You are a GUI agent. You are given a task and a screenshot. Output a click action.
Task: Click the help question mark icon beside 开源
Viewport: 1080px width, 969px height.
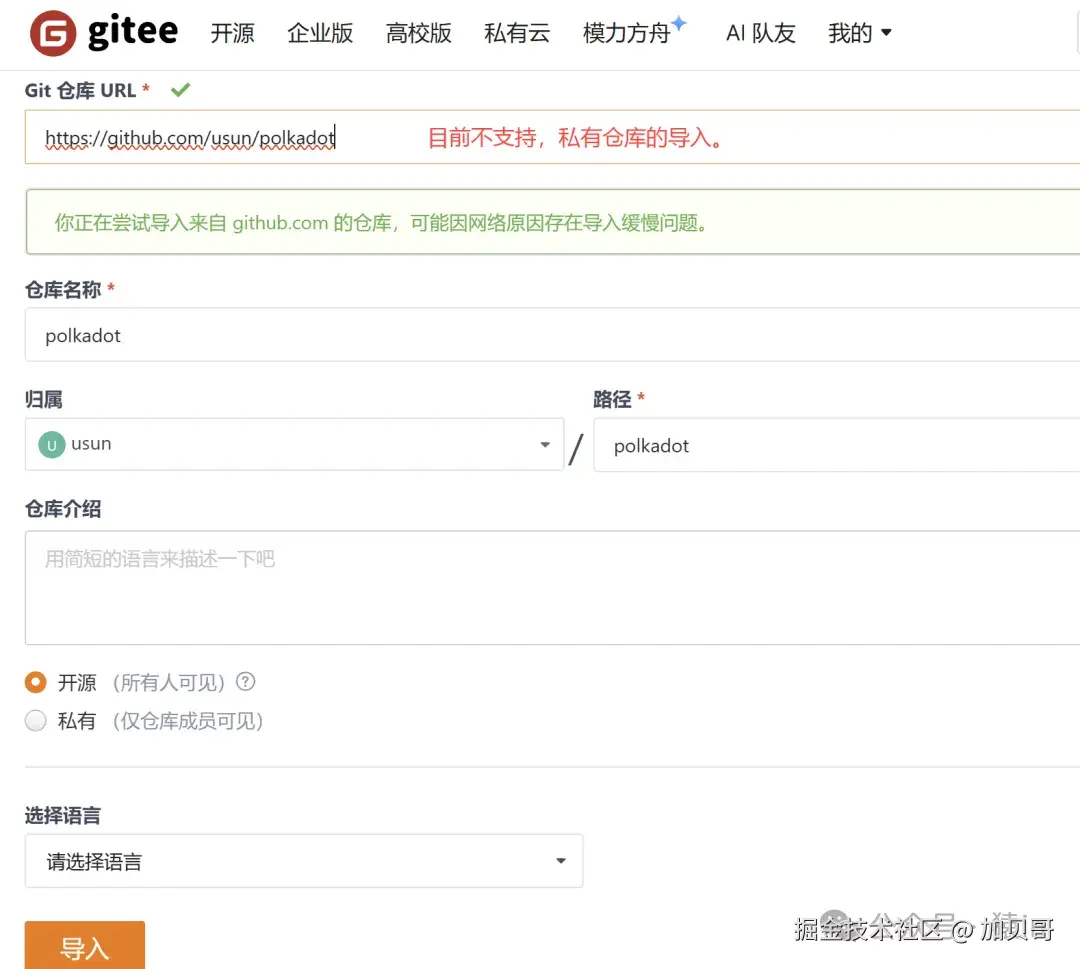(x=245, y=682)
